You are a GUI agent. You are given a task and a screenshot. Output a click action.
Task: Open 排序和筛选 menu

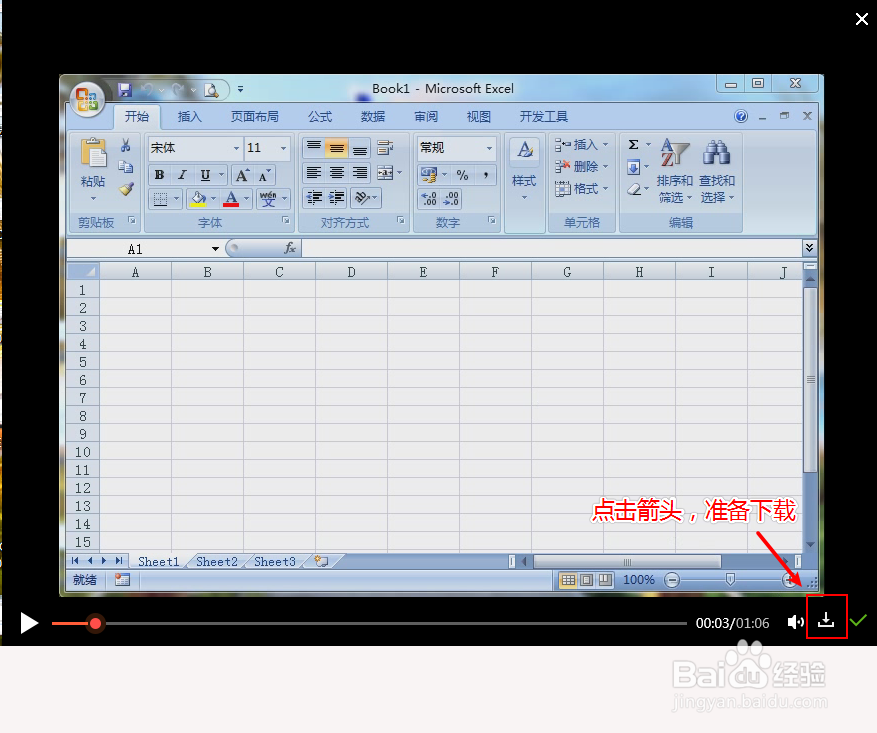[x=675, y=171]
